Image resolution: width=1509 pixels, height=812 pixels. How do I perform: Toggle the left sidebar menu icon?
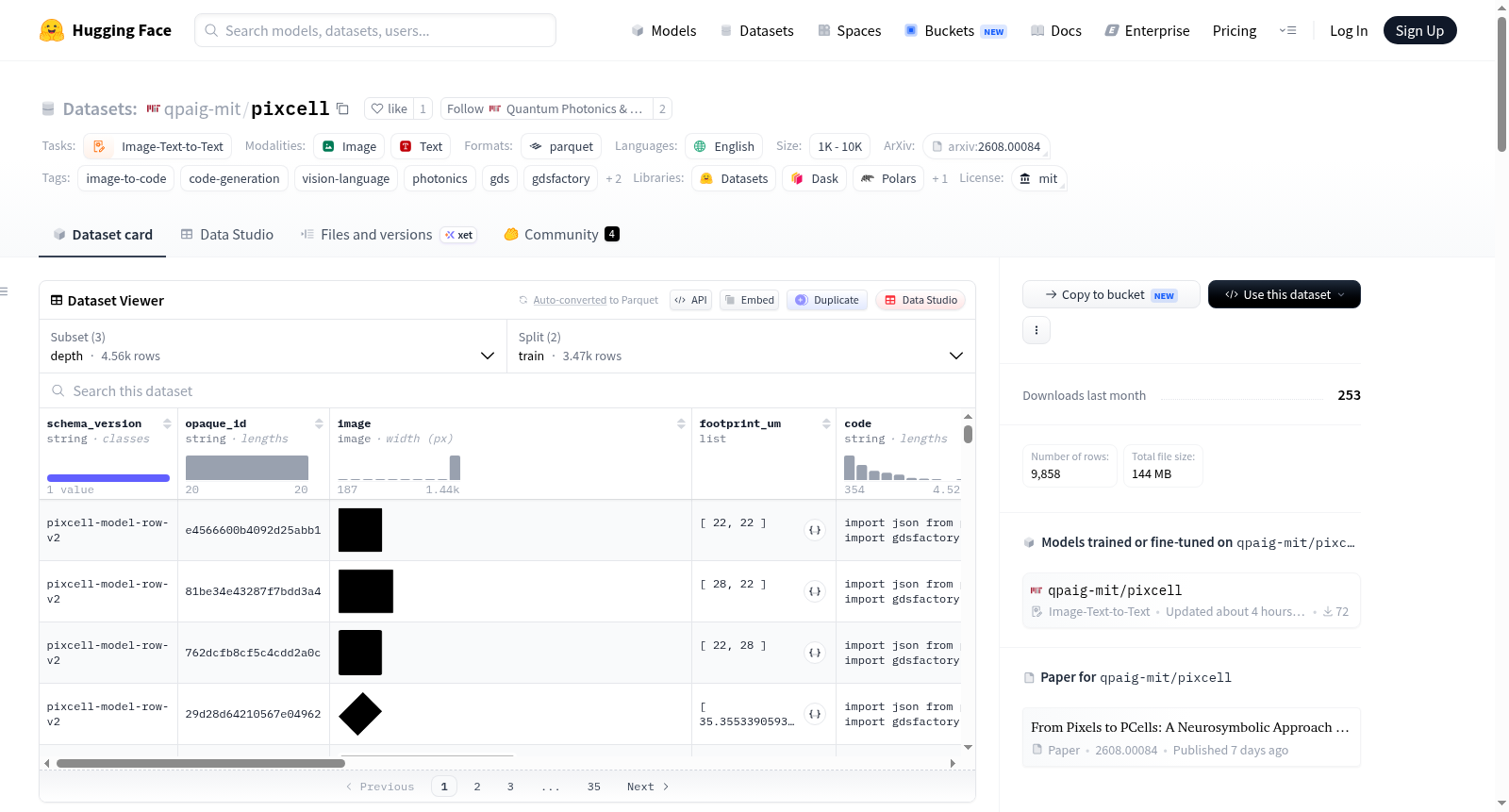[x=5, y=291]
